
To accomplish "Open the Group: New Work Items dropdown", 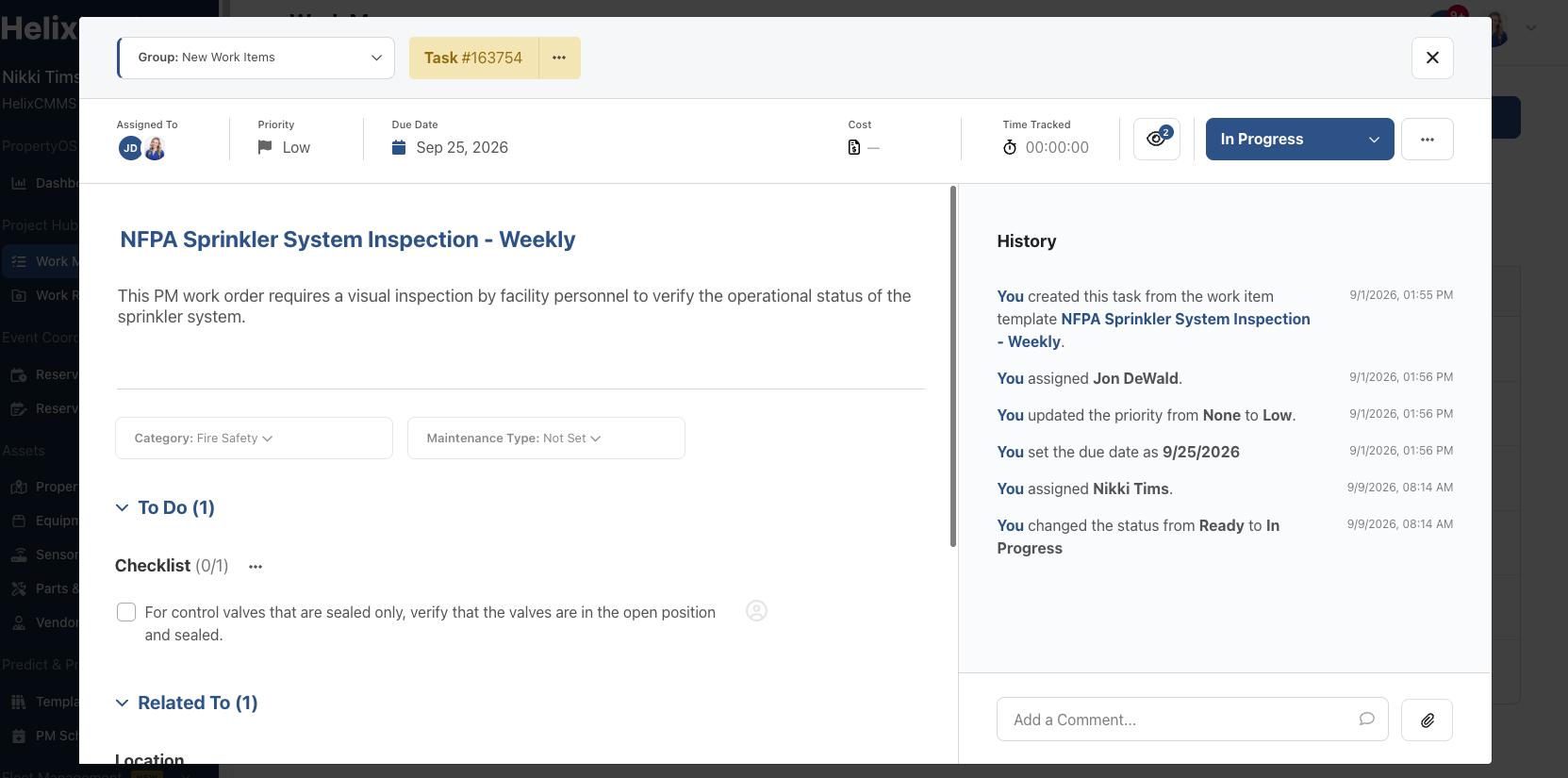I will (x=256, y=58).
